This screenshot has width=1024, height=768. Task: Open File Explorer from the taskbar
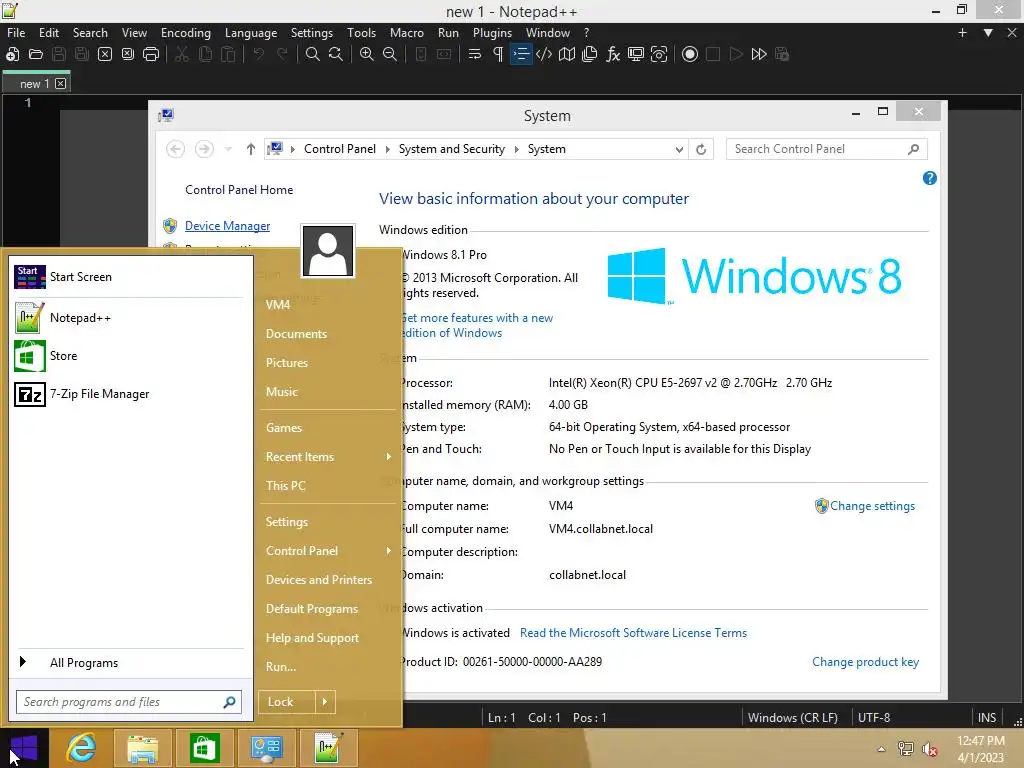point(142,748)
